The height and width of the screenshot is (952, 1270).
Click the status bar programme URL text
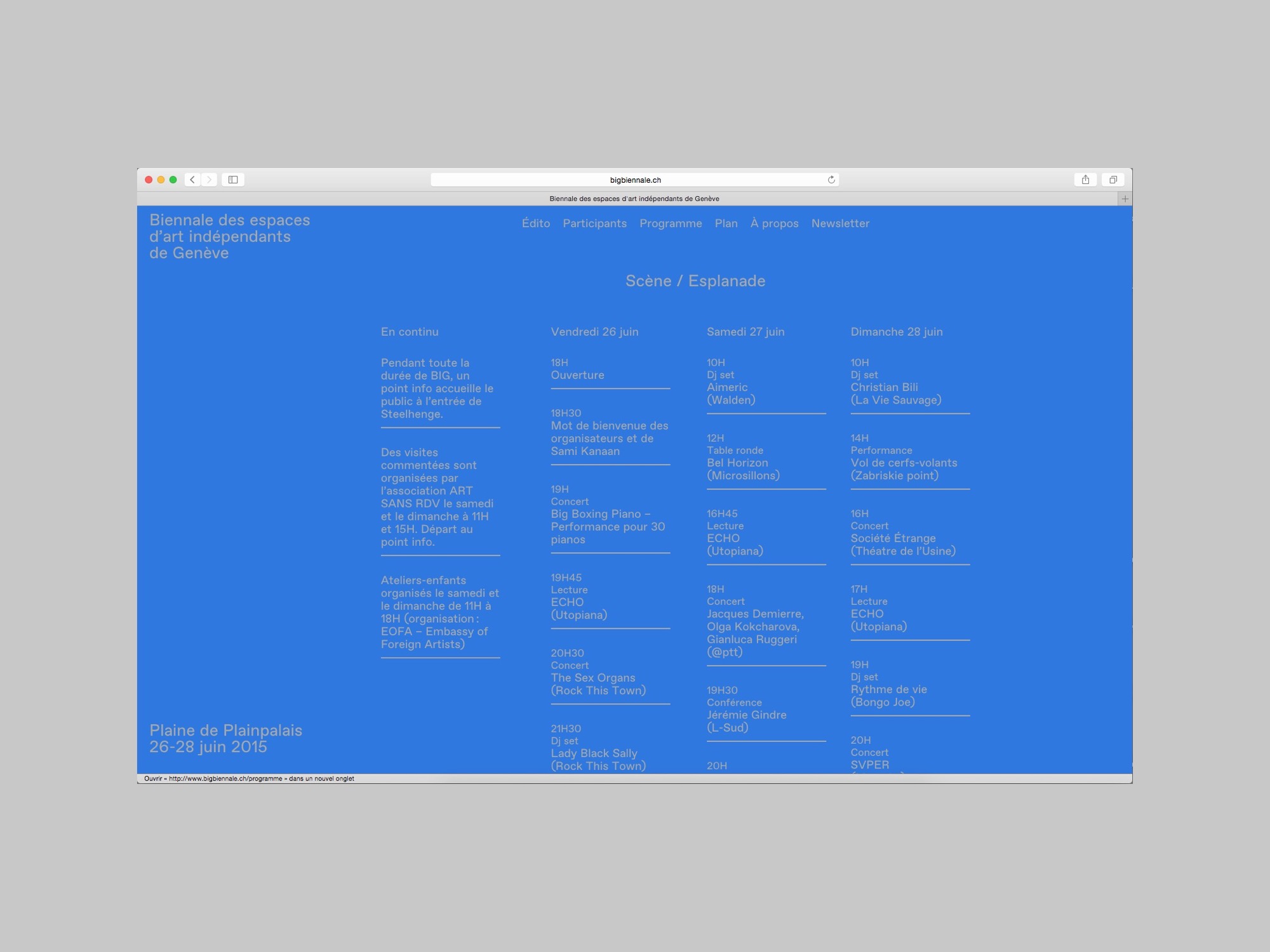coord(249,779)
